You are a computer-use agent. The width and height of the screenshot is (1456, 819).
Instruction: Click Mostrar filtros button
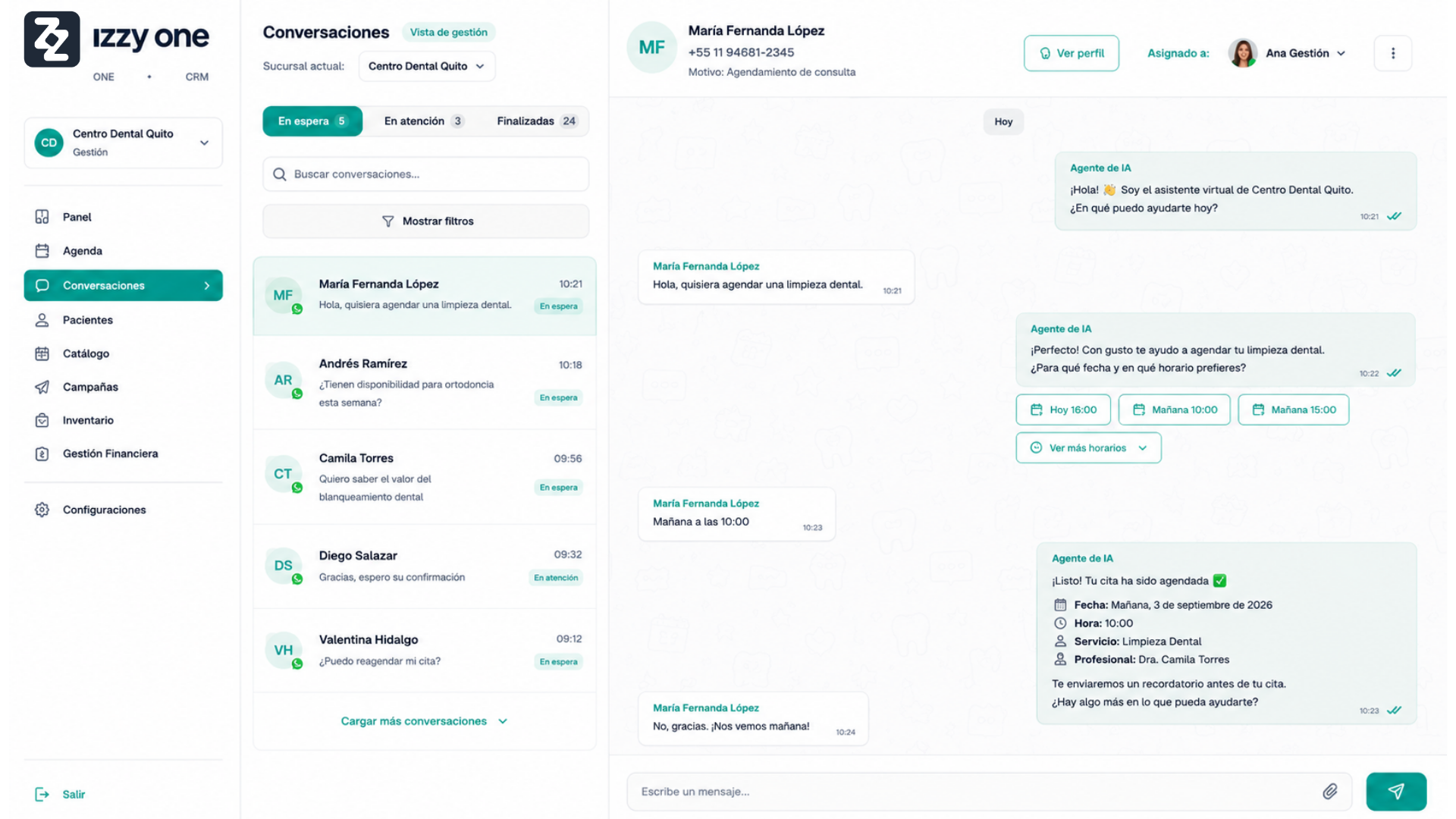click(x=426, y=221)
